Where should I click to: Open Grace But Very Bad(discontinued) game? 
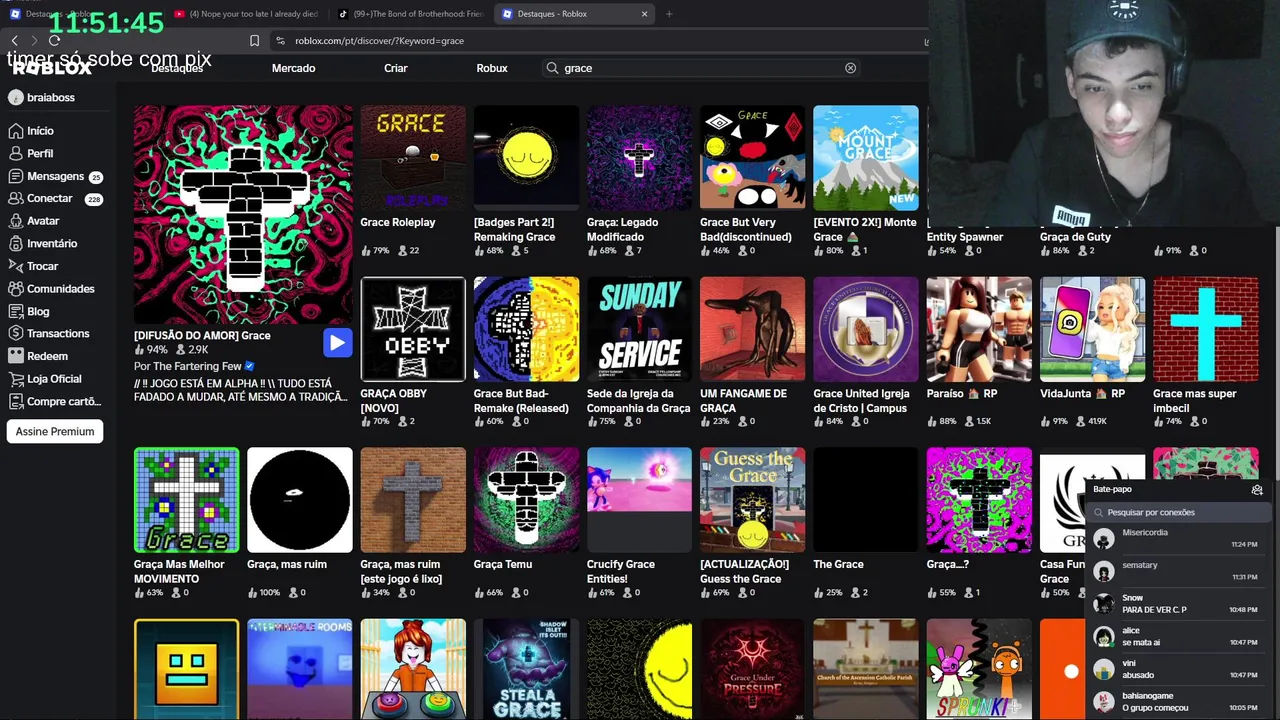click(753, 158)
